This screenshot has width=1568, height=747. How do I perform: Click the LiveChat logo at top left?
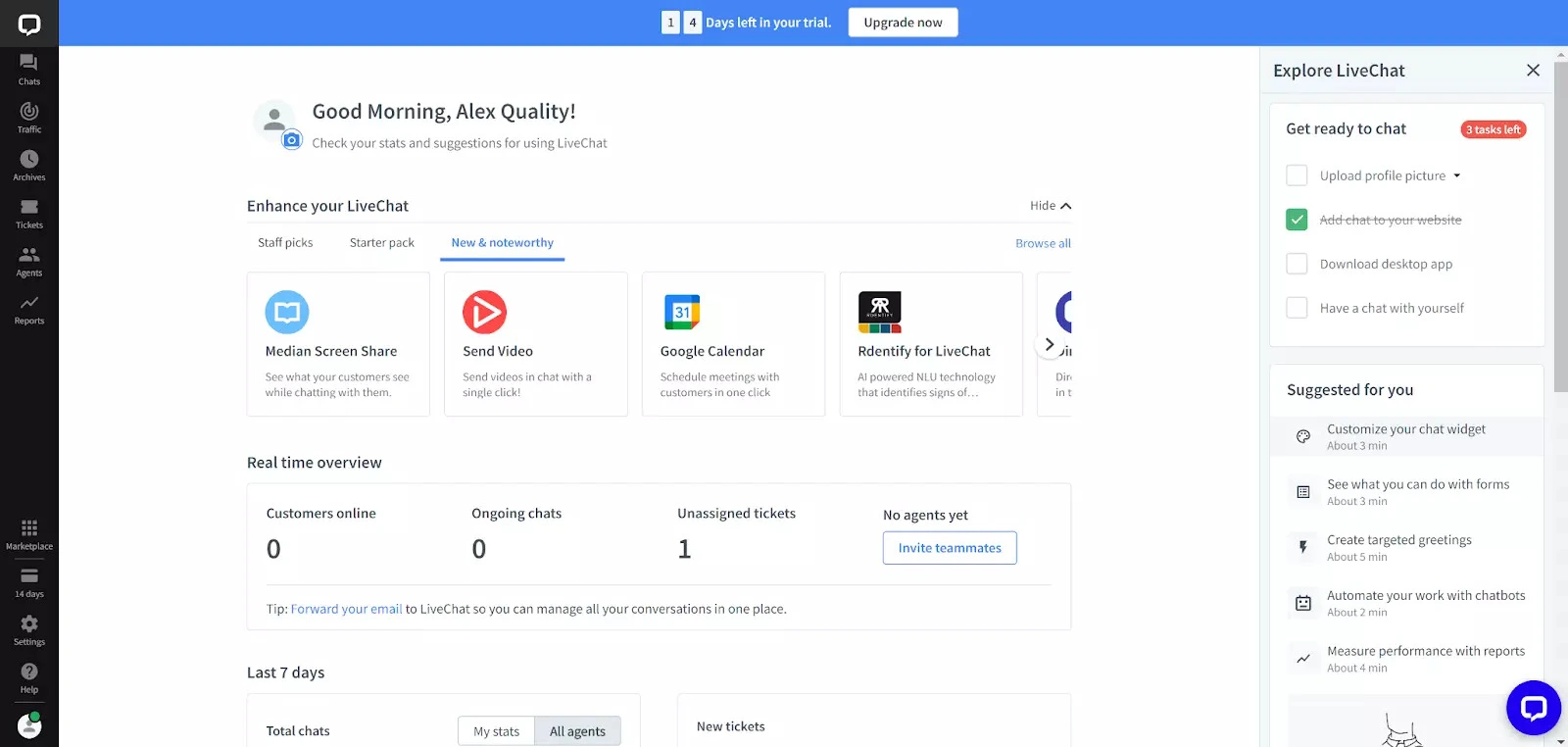pyautogui.click(x=29, y=24)
